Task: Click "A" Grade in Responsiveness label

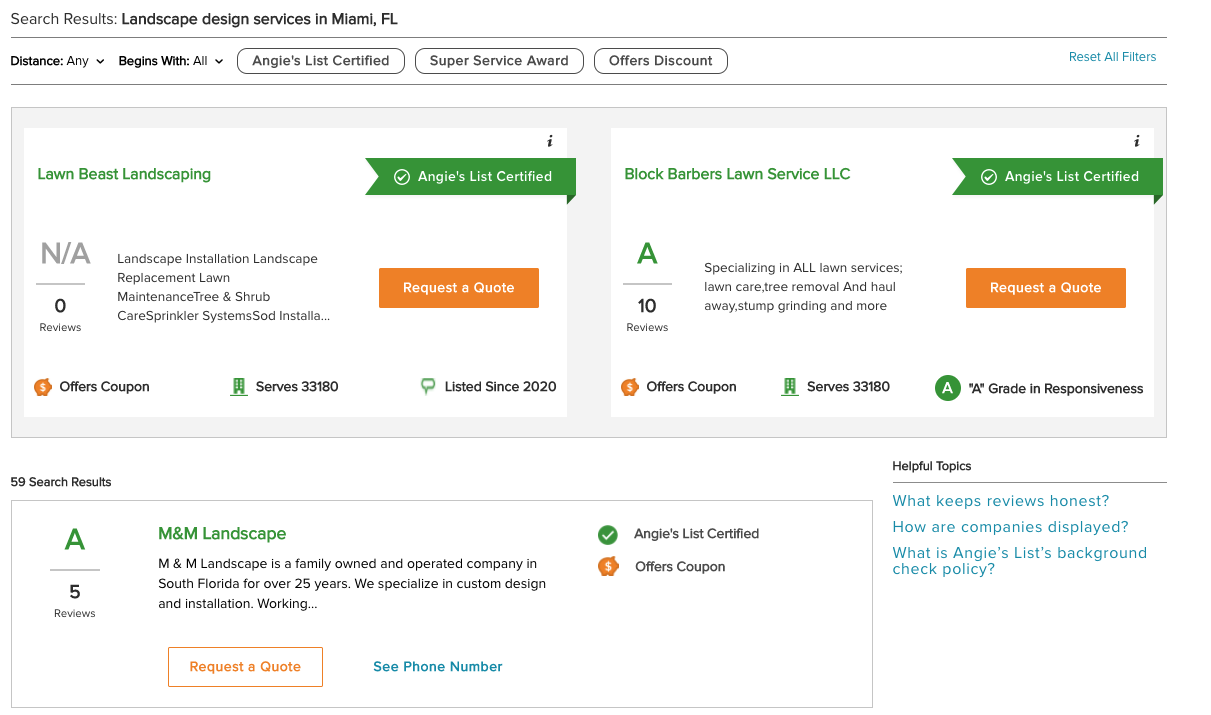Action: pos(1055,389)
